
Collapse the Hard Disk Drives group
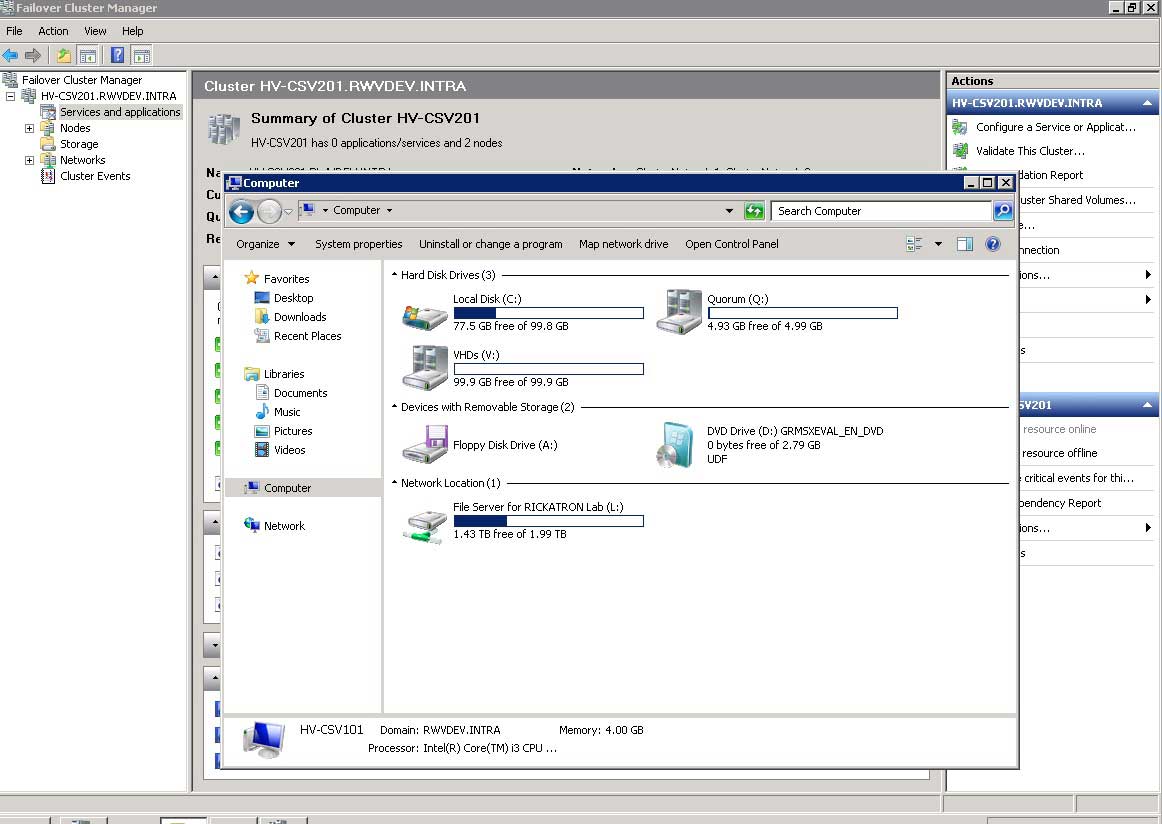pyautogui.click(x=394, y=274)
